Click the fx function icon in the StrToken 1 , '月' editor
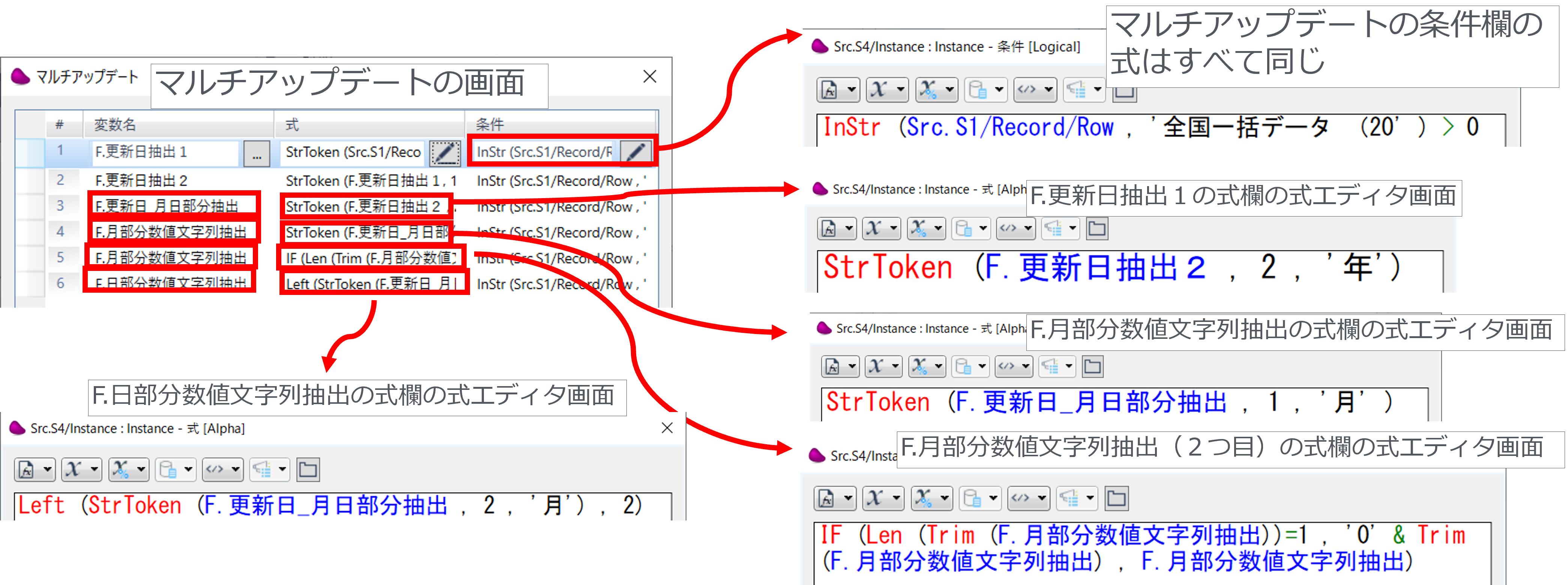The image size is (1568, 585). point(833,367)
